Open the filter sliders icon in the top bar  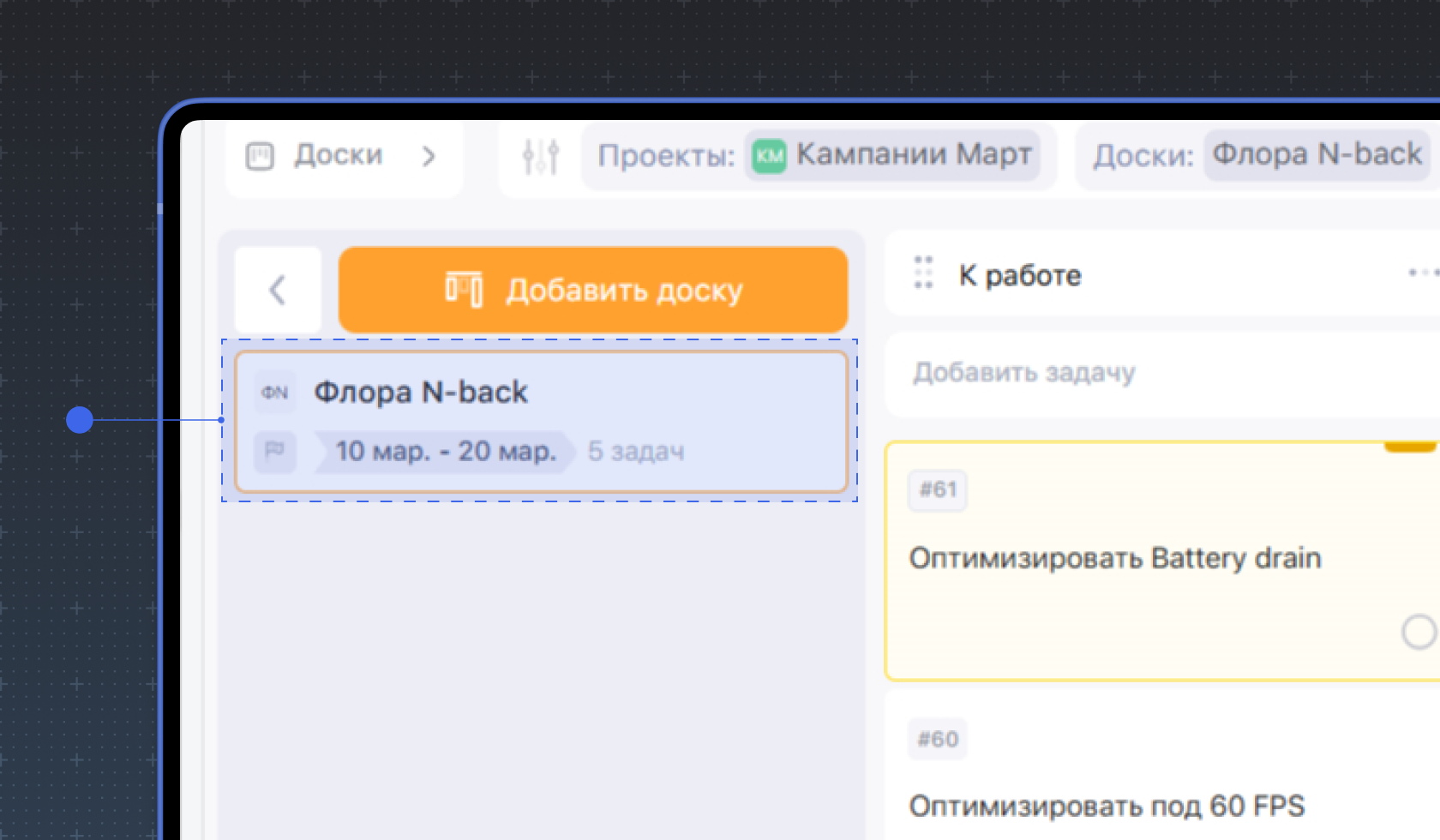point(541,155)
